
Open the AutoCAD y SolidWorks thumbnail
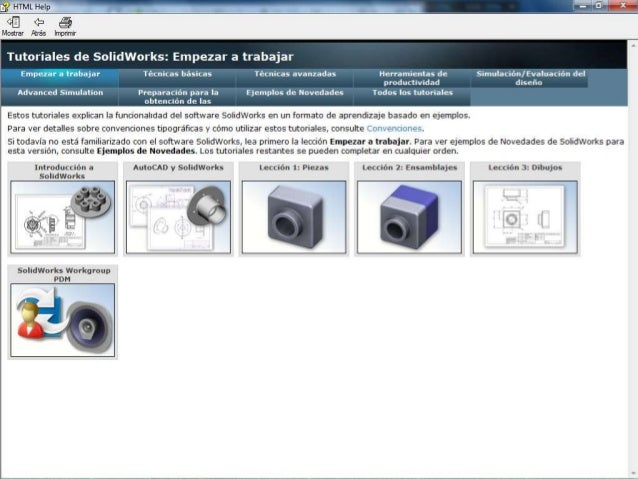pyautogui.click(x=178, y=217)
